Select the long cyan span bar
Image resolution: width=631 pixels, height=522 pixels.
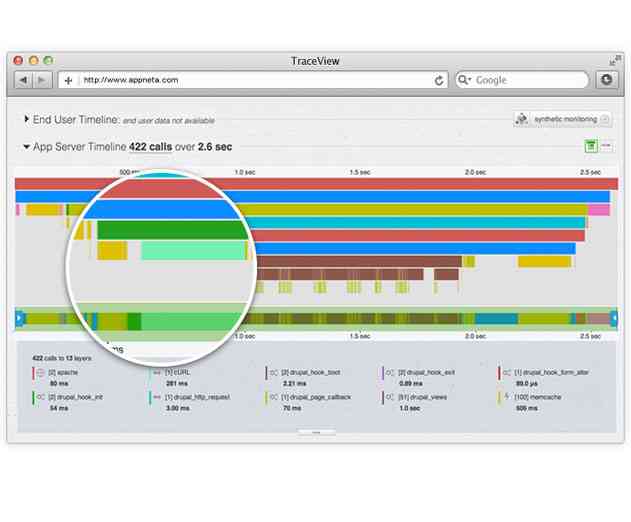(417, 223)
